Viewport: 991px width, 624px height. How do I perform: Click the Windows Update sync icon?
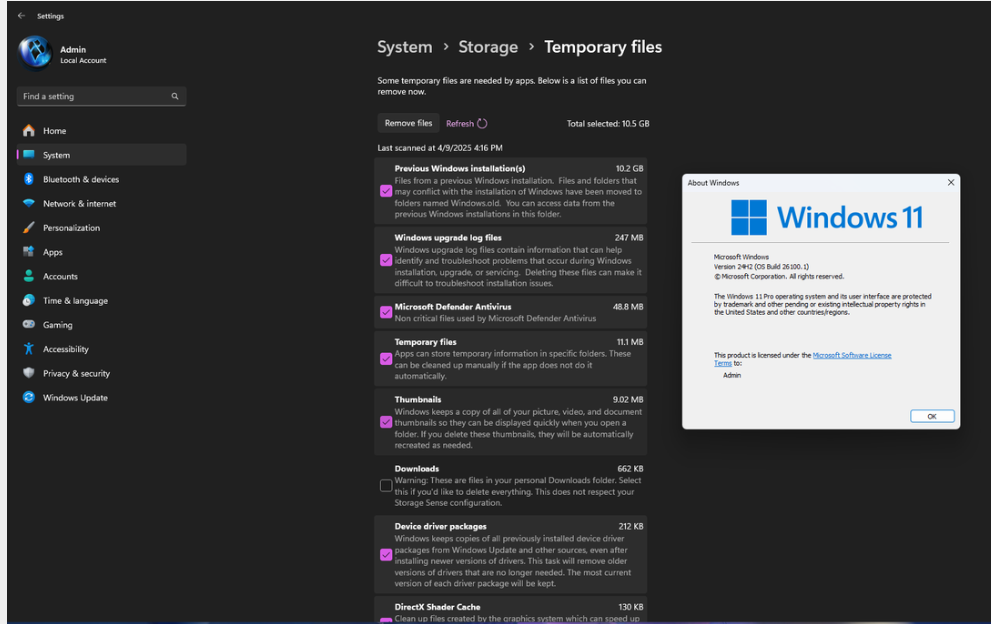[x=28, y=397]
